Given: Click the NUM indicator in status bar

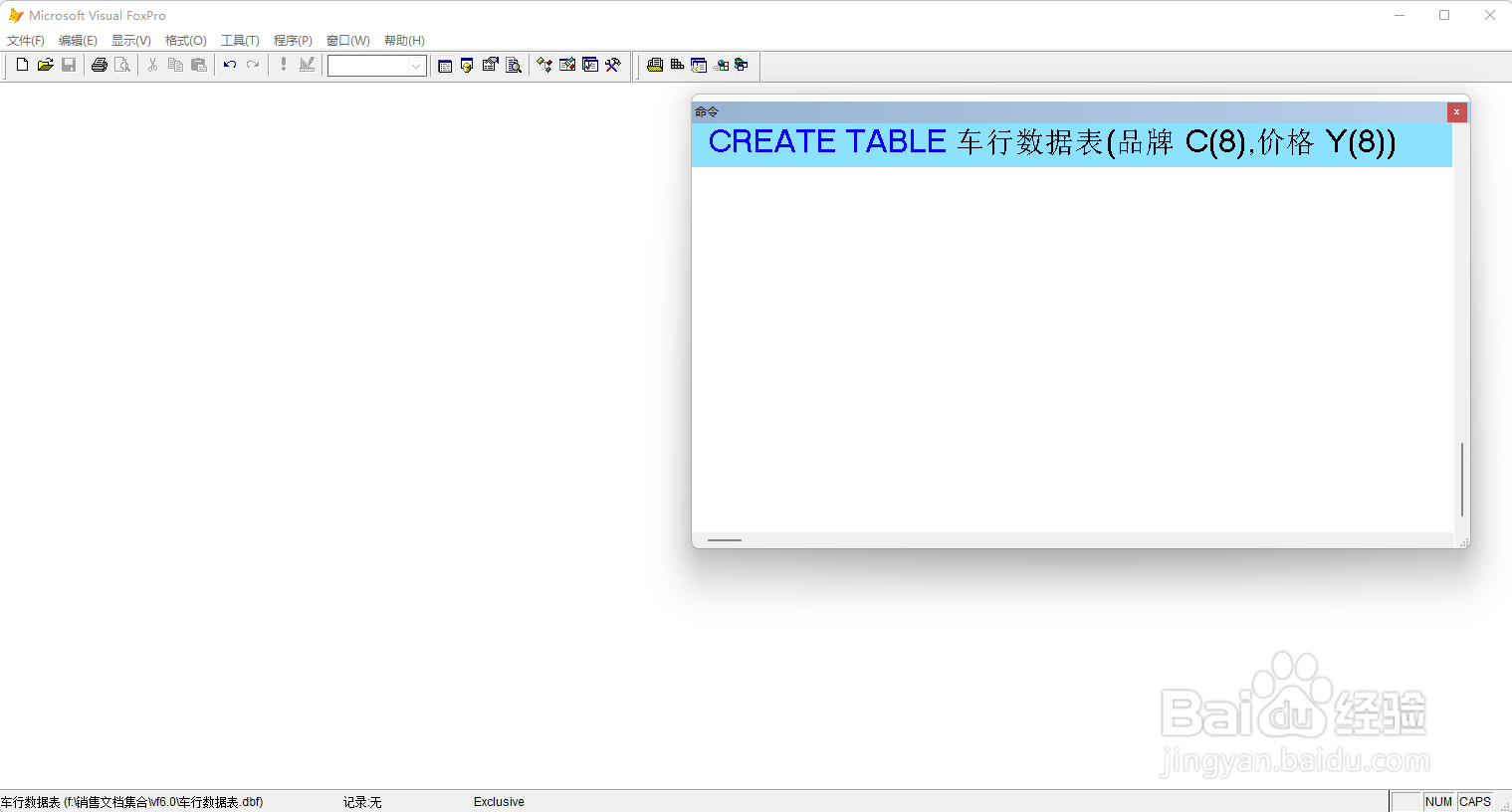Looking at the screenshot, I should [1438, 802].
